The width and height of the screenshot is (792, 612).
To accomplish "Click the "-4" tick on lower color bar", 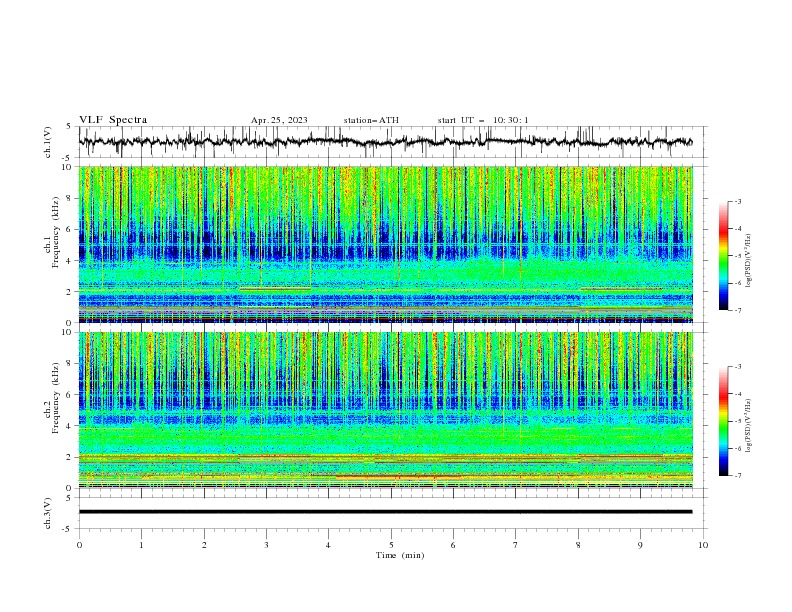I will (x=737, y=394).
